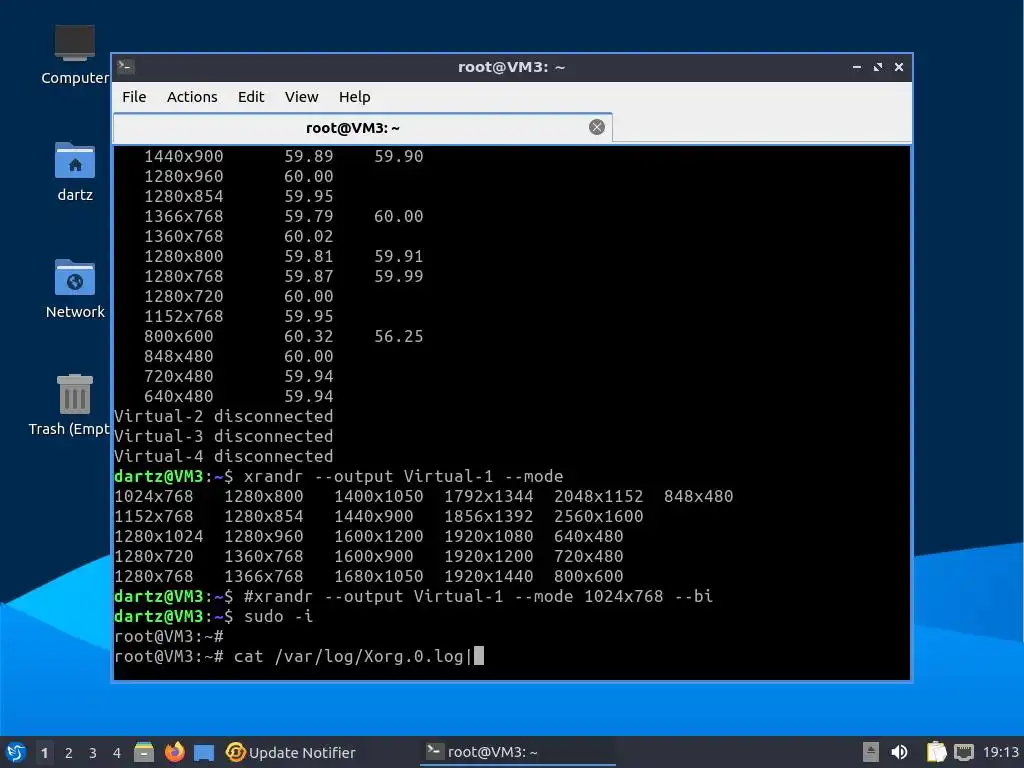Open the Network desktop icon
The width and height of the screenshot is (1024, 768).
tap(74, 288)
